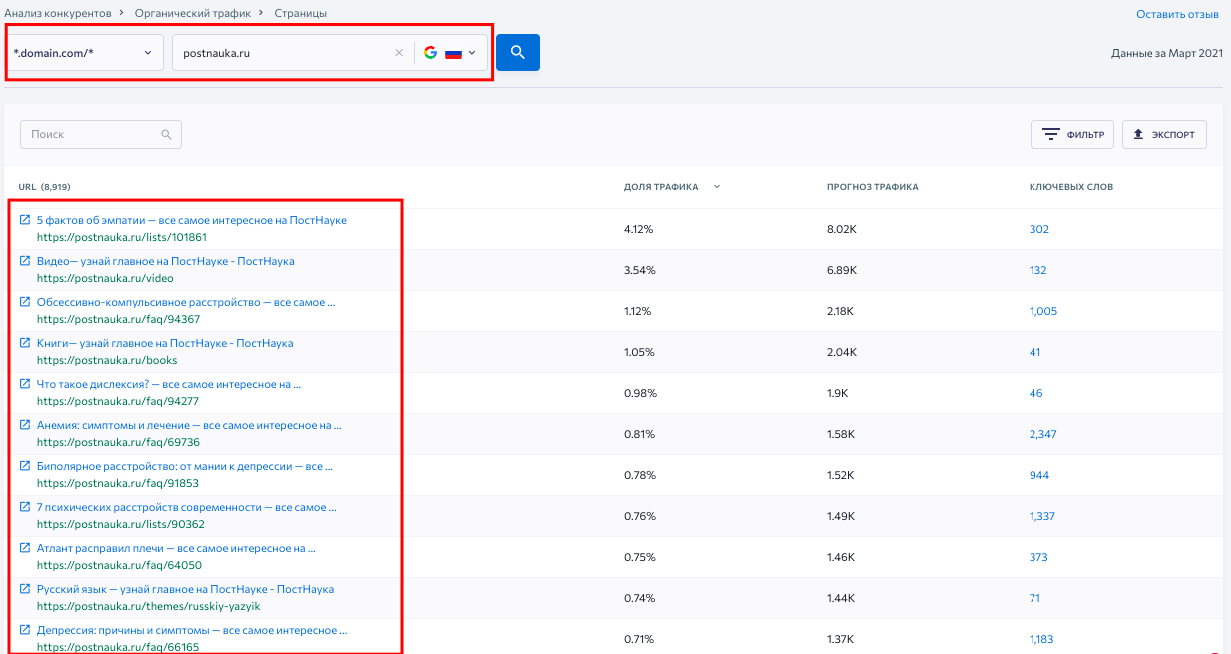Click the blue search magnifier button
Viewport: 1231px width, 654px height.
coord(517,52)
